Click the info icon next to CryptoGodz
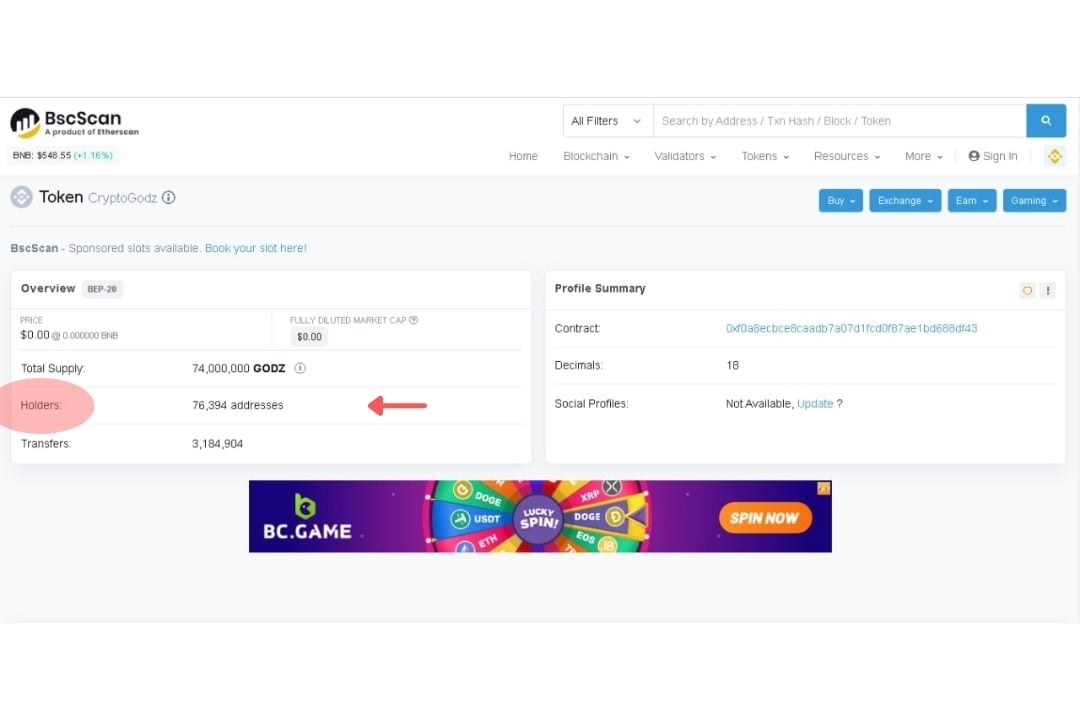Screen dimensions: 1080x720 [169, 198]
